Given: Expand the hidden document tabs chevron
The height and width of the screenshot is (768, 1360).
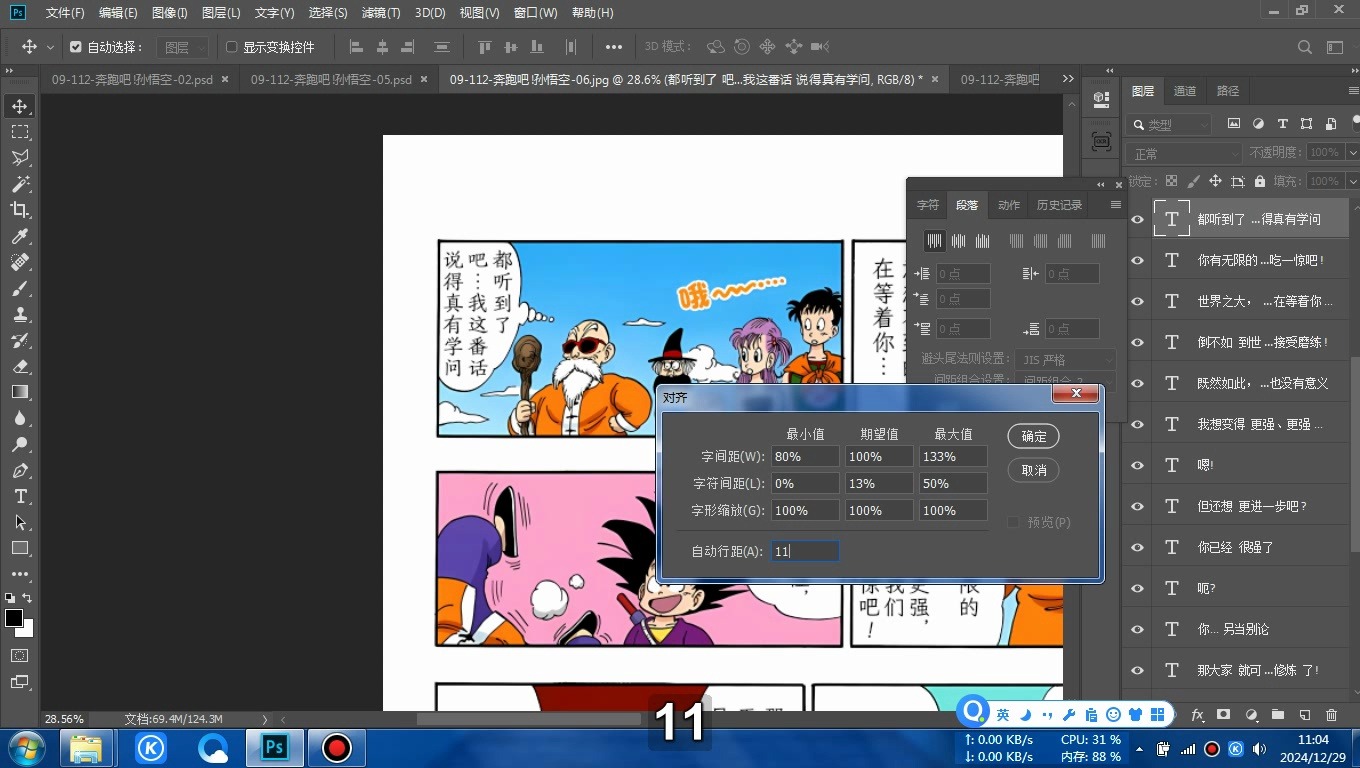Looking at the screenshot, I should [x=1068, y=79].
